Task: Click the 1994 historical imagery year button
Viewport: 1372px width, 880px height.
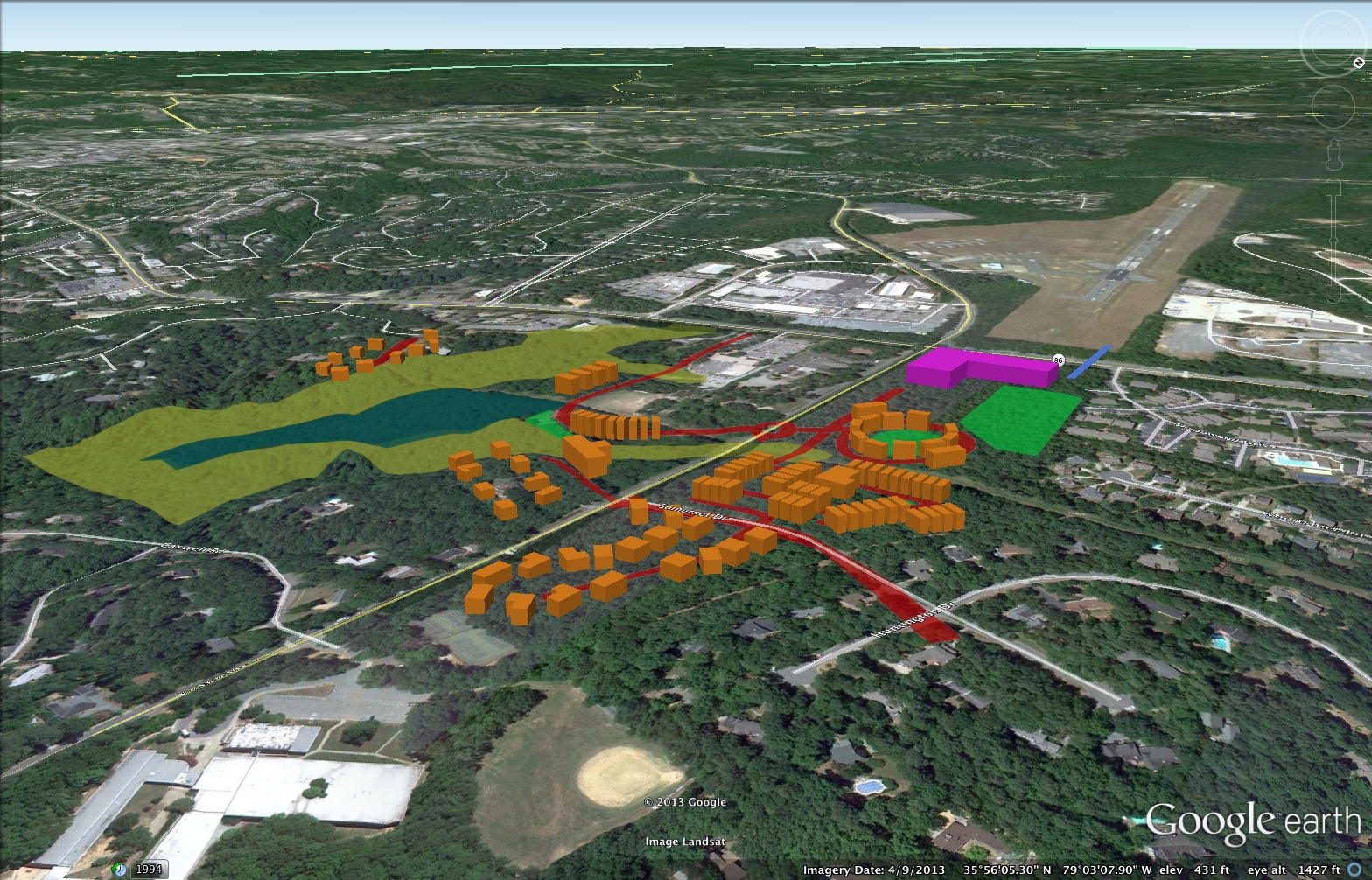Action: [x=150, y=870]
